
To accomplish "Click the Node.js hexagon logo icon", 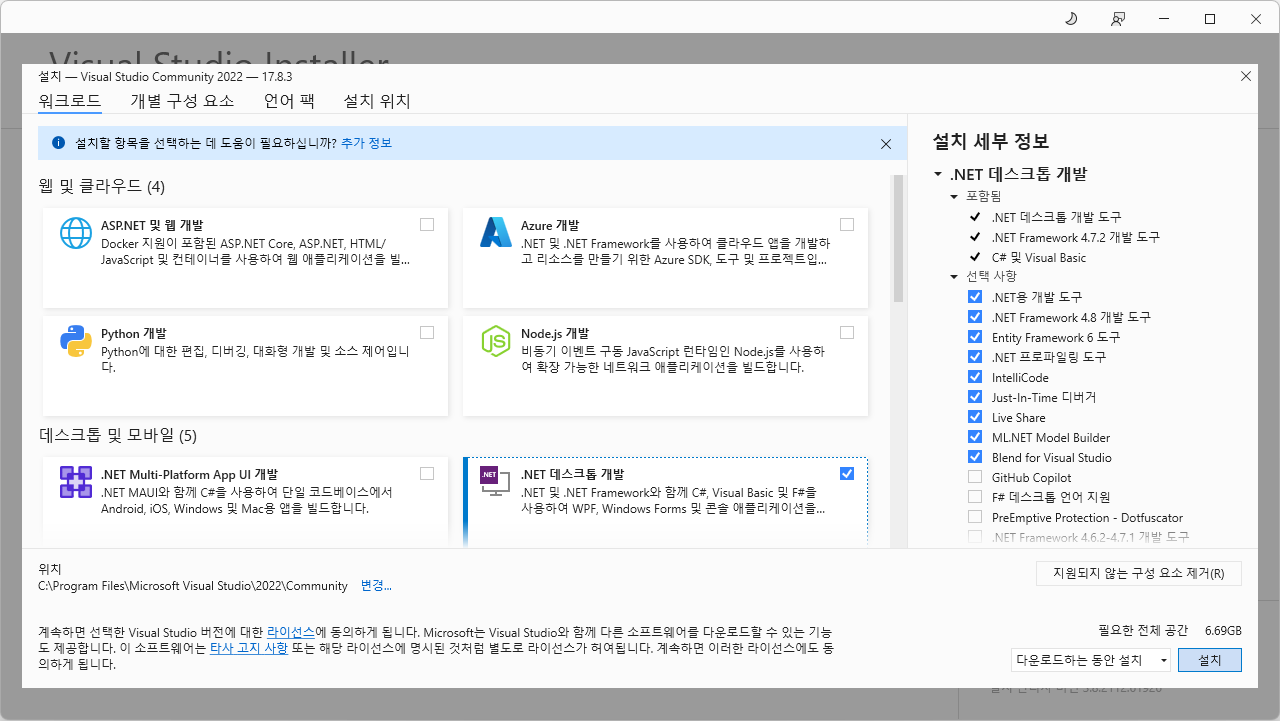I will [x=496, y=341].
